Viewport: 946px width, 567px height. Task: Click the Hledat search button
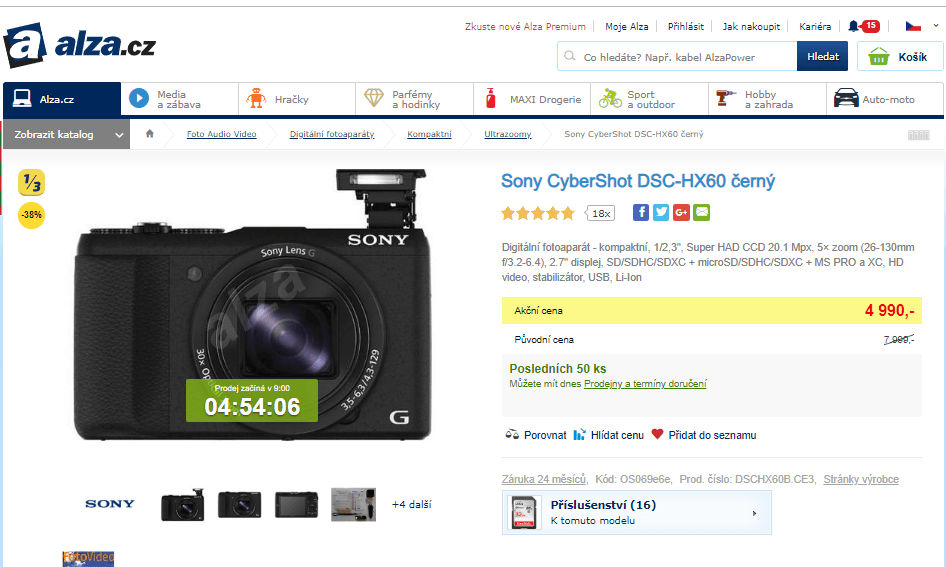point(822,56)
